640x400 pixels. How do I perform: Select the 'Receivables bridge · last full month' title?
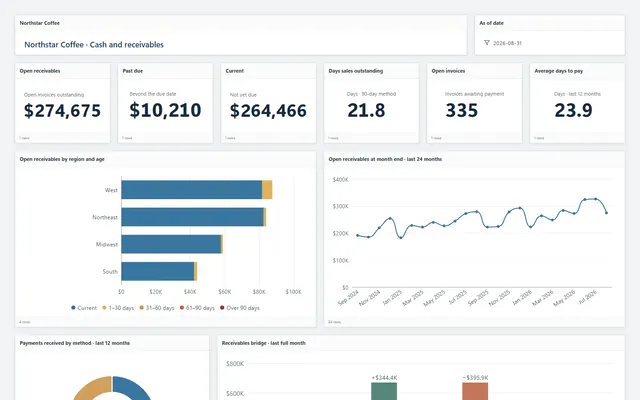(x=264, y=343)
